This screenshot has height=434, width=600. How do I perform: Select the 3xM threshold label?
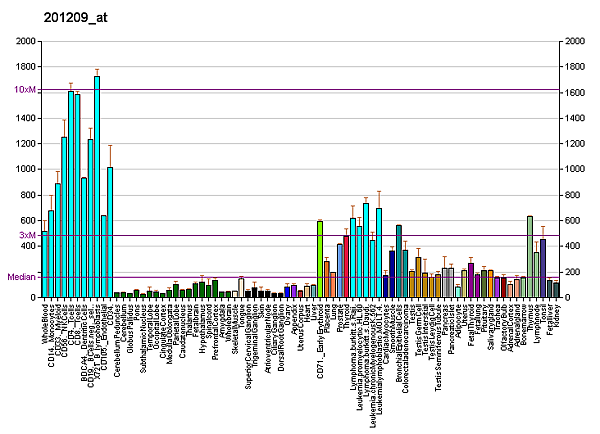point(28,235)
